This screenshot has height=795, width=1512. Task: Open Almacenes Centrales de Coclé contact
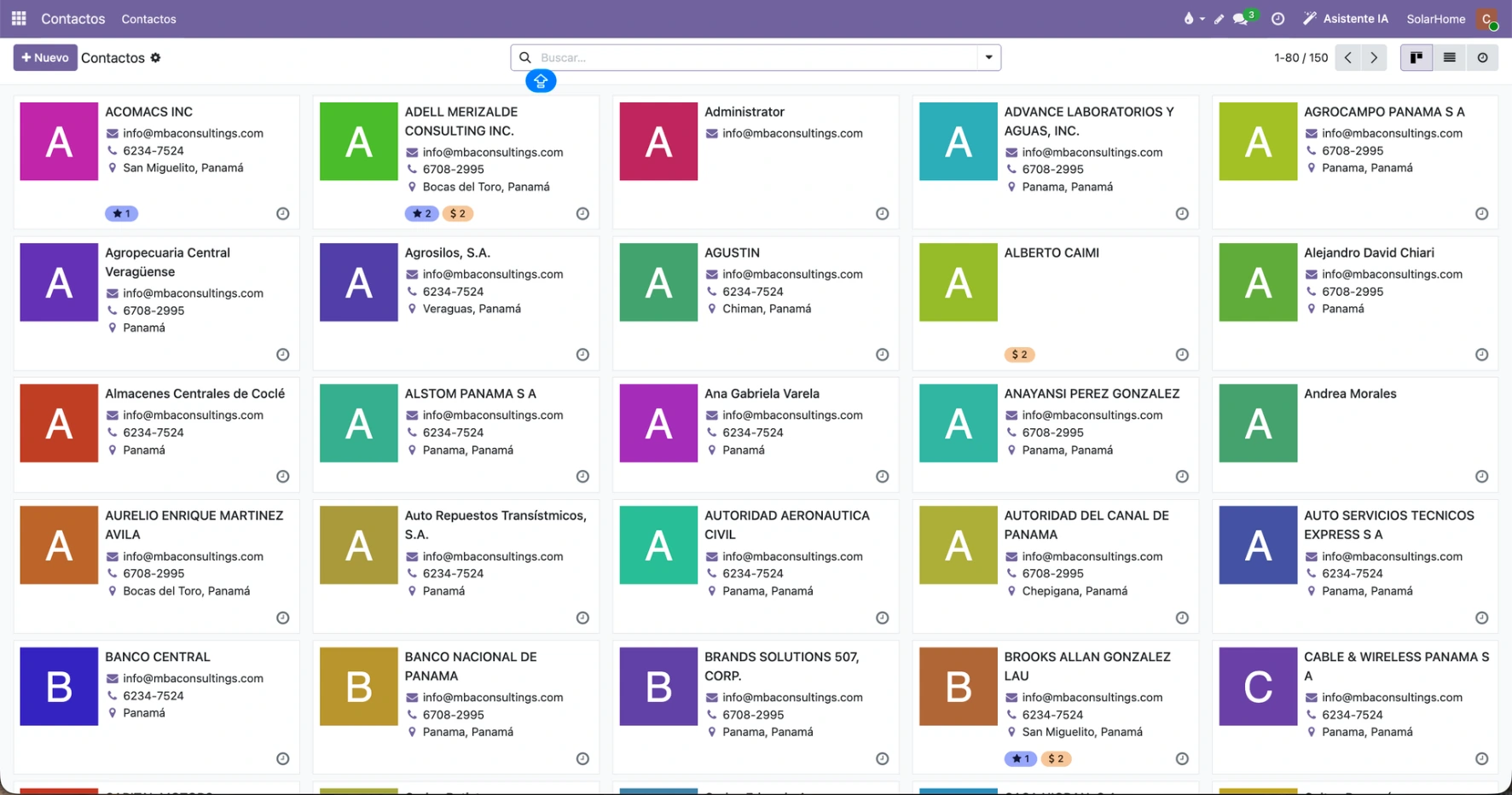pos(194,393)
